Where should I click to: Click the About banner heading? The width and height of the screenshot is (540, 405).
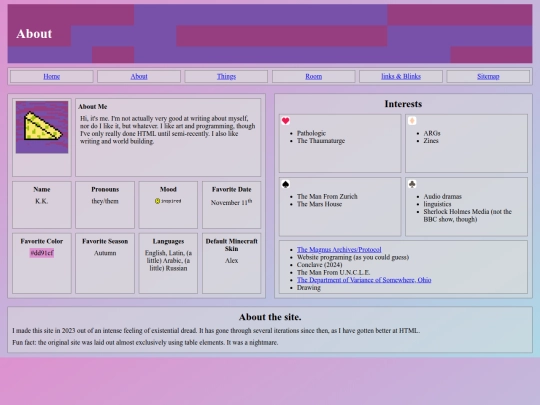[34, 34]
